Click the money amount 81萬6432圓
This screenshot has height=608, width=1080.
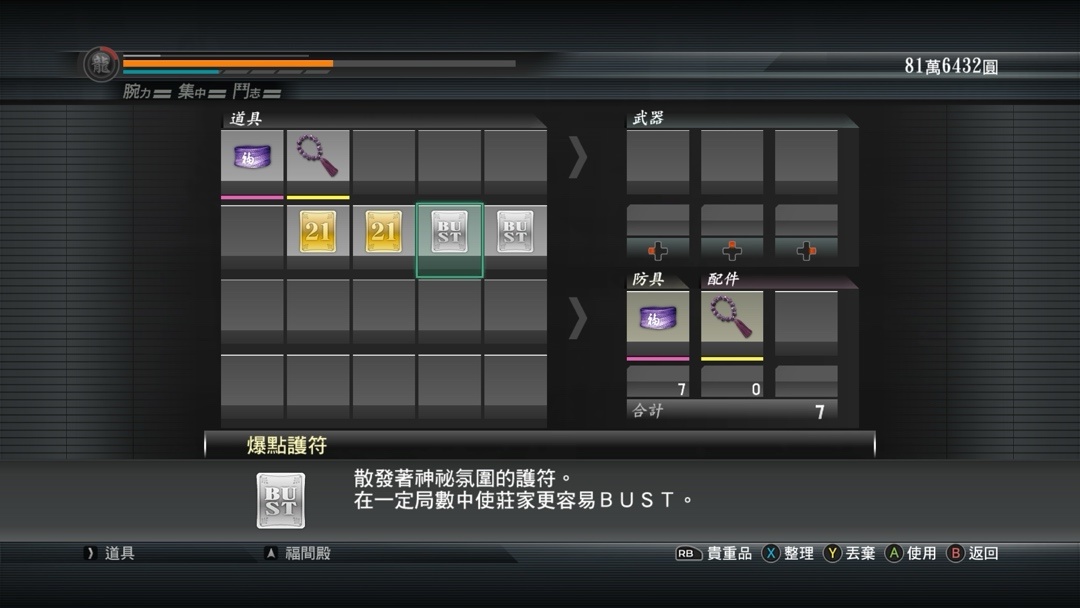tap(951, 66)
